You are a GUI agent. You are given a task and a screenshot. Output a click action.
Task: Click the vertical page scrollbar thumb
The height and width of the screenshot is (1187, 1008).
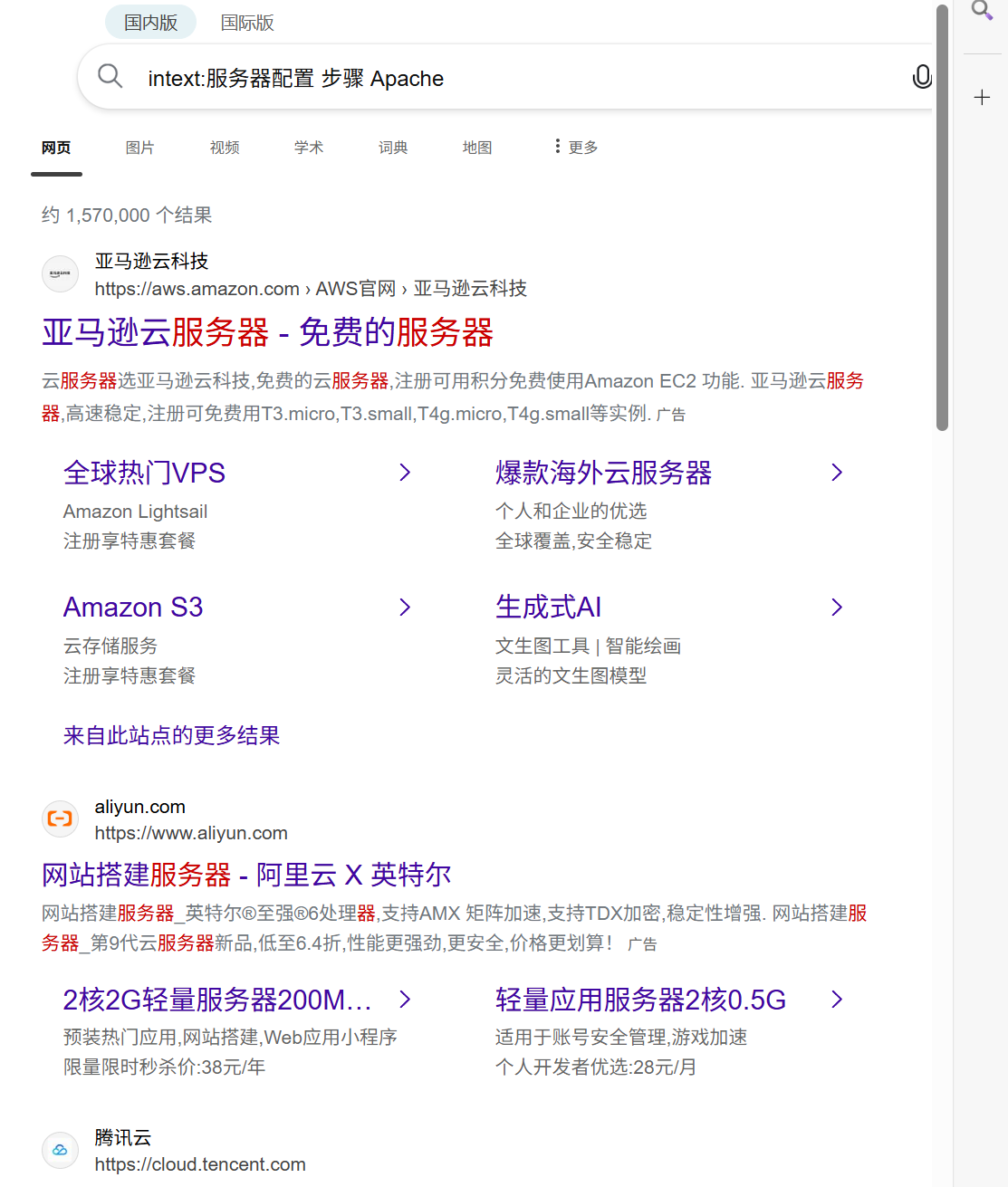(943, 217)
